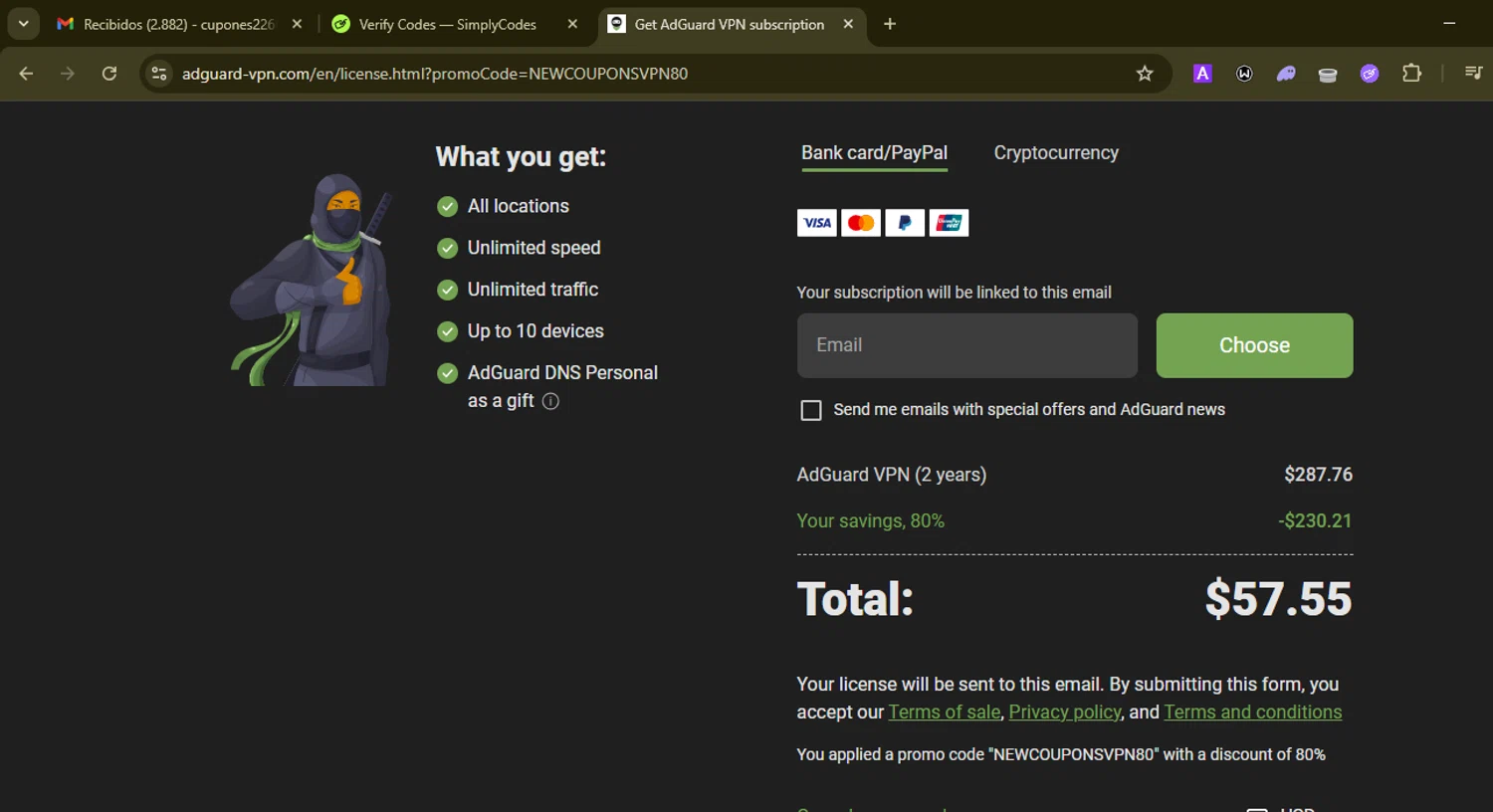Open a new browser tab

890,24
